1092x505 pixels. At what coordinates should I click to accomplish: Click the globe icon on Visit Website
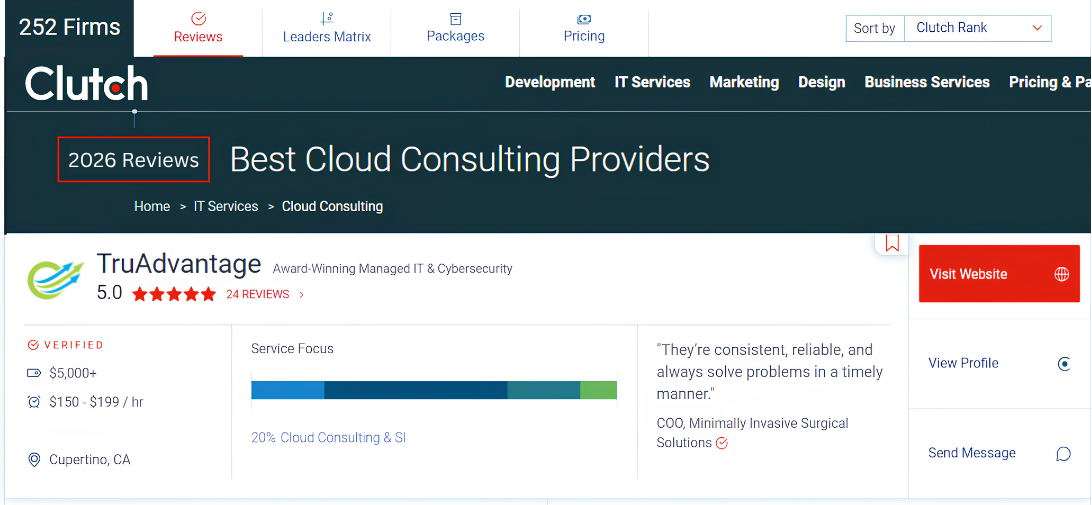[1061, 274]
